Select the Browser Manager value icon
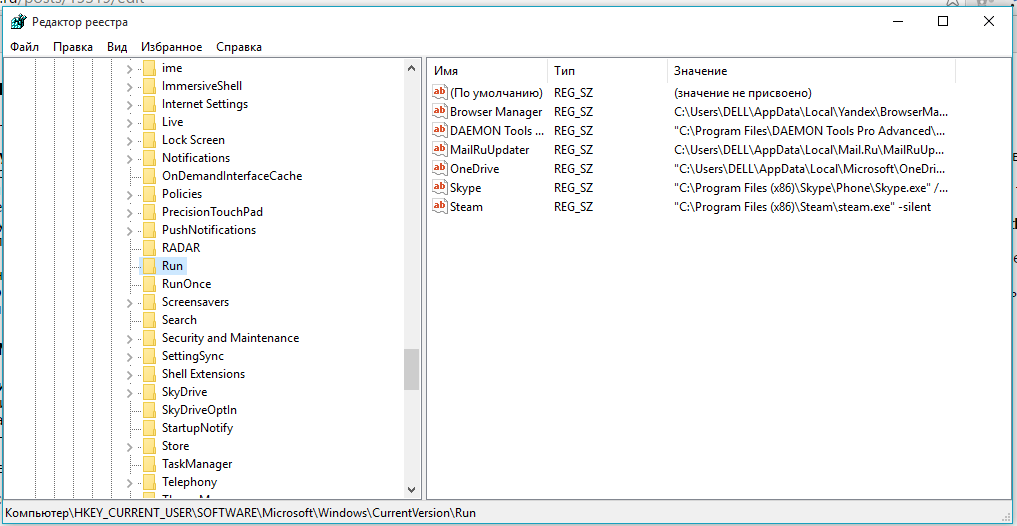Image resolution: width=1017 pixels, height=526 pixels. coord(439,111)
